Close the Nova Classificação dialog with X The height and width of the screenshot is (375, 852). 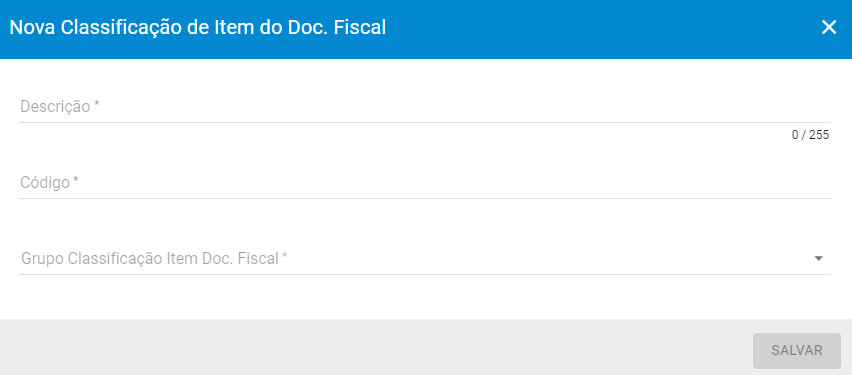[829, 28]
